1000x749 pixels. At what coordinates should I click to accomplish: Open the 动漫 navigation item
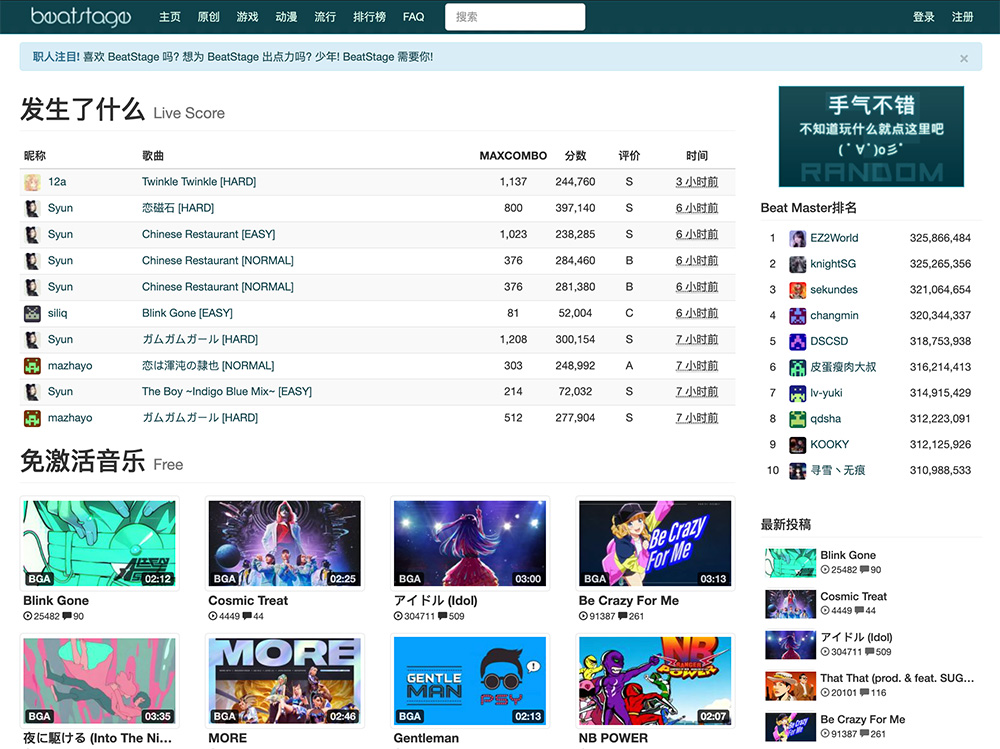pos(286,17)
